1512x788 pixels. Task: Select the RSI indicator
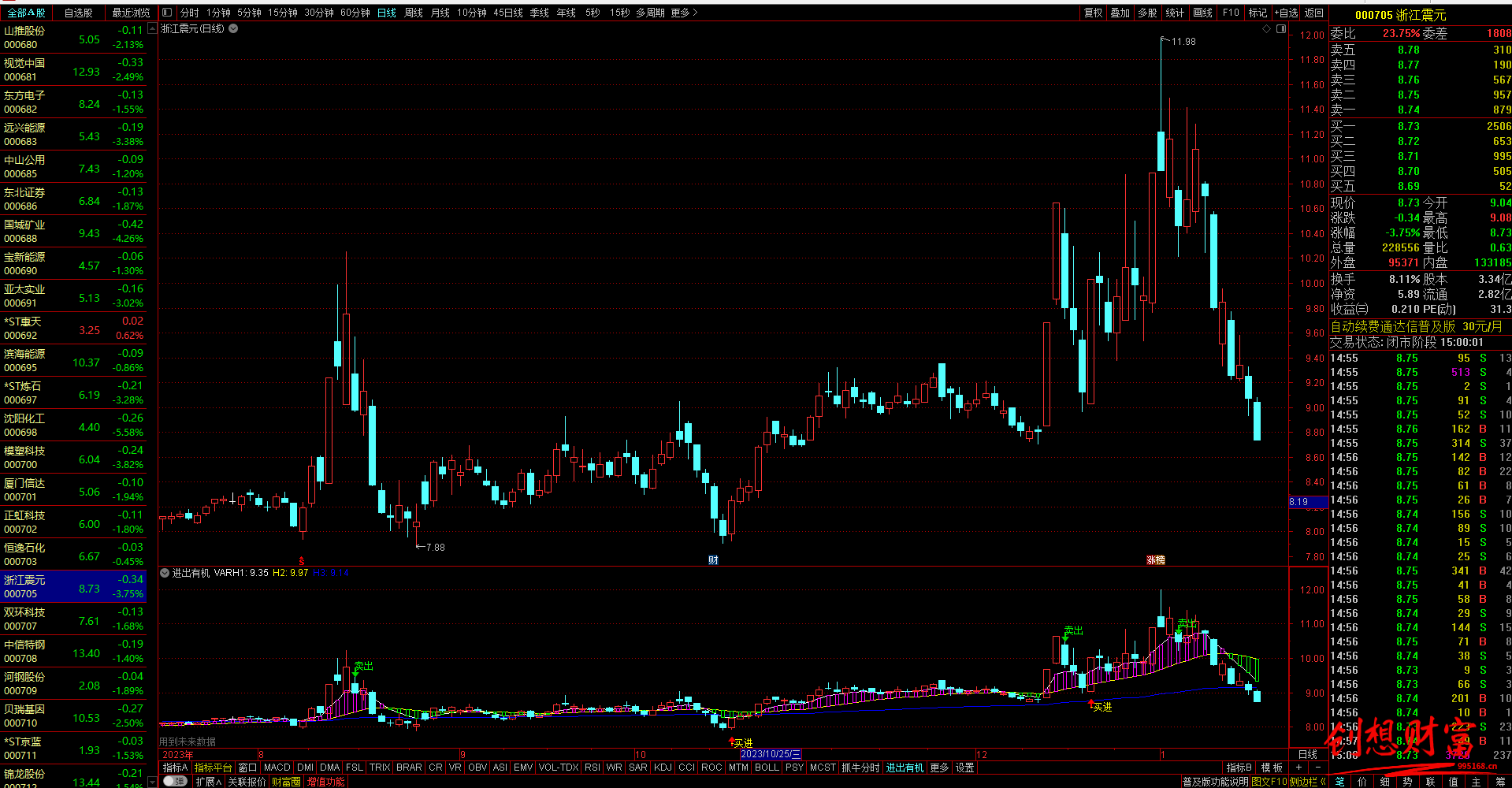pos(592,767)
